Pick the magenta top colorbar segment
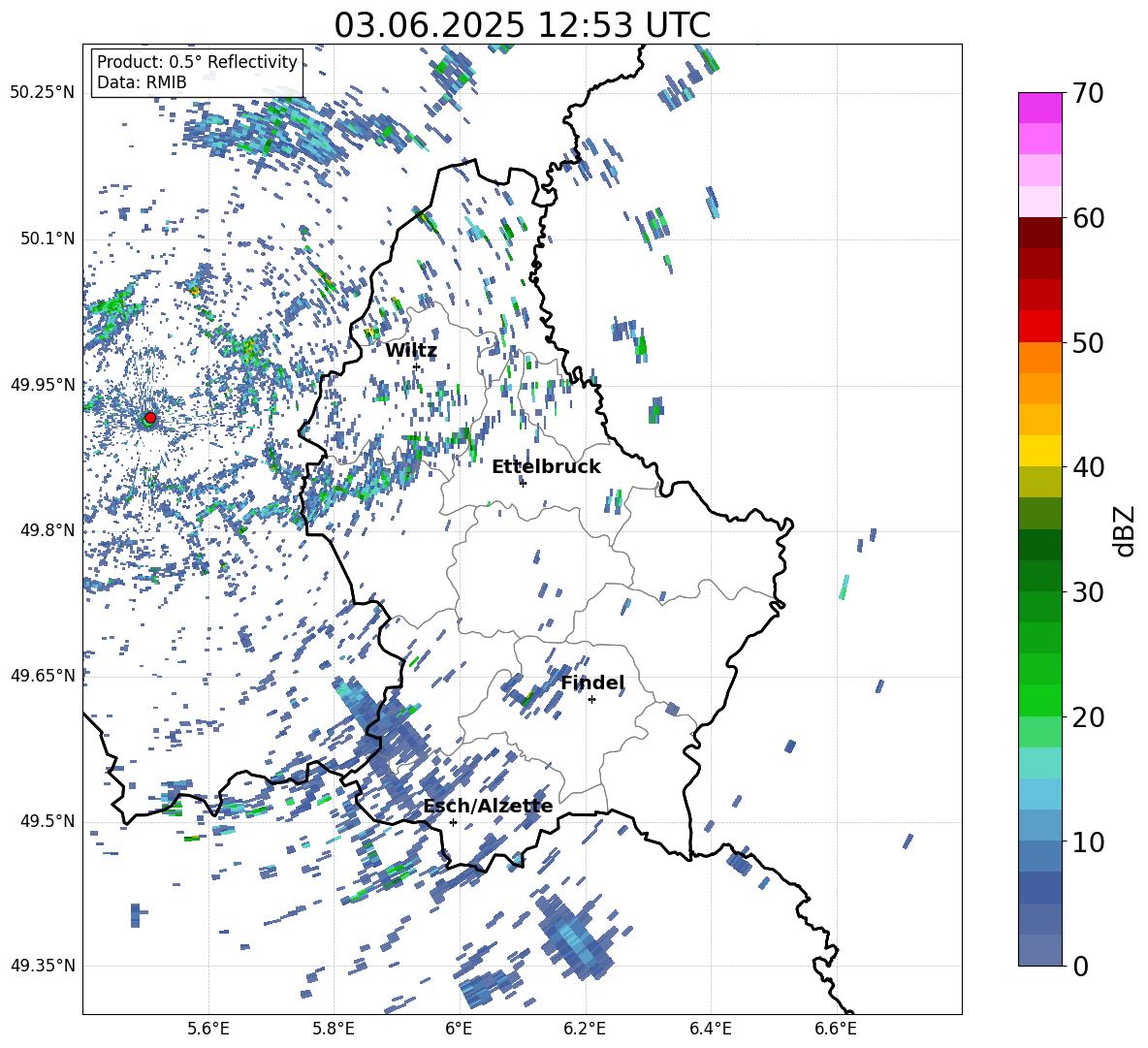Screen dimensions: 1148x1048 (x=1039, y=108)
